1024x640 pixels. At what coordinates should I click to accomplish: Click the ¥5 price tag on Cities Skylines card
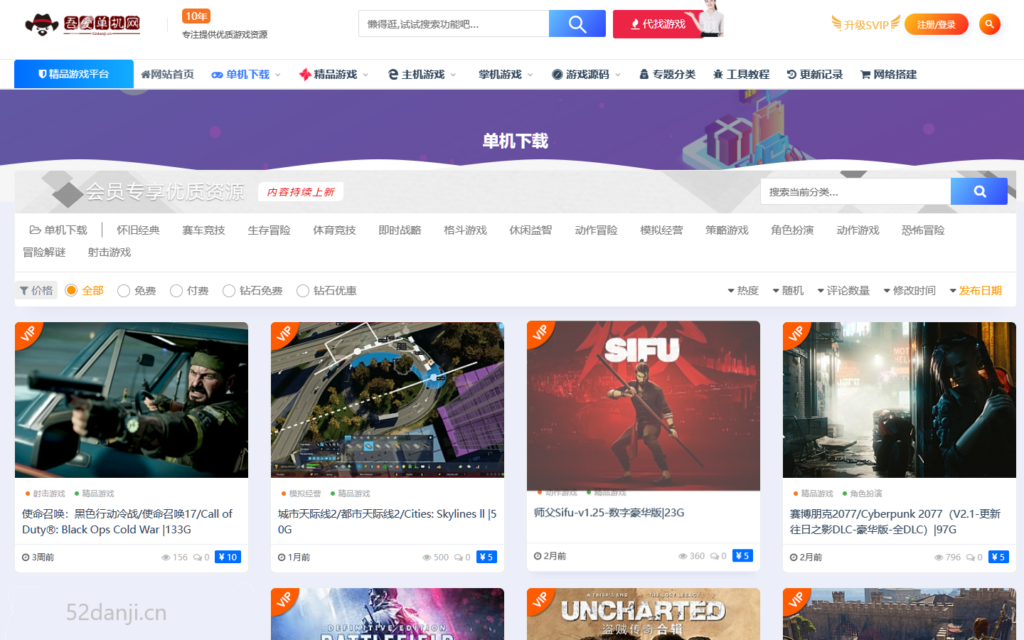(x=487, y=557)
